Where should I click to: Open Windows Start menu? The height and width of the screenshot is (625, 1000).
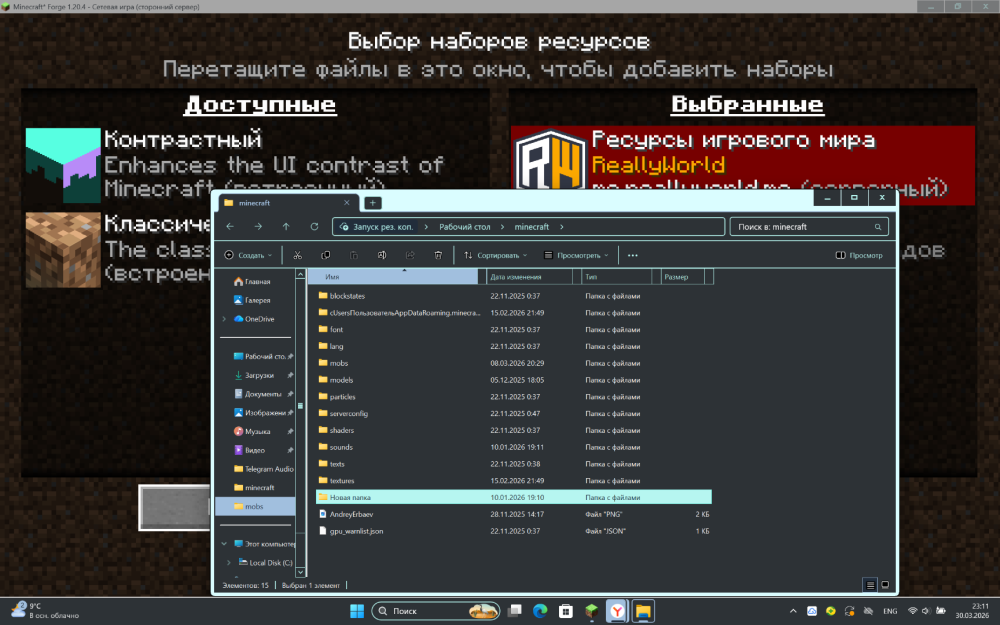[357, 611]
